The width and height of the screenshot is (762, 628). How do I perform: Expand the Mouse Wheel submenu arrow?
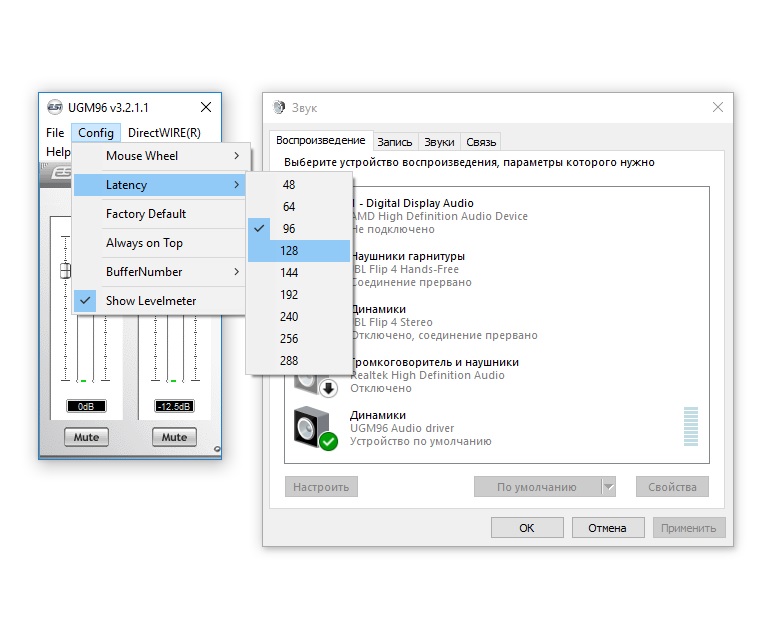[x=237, y=156]
